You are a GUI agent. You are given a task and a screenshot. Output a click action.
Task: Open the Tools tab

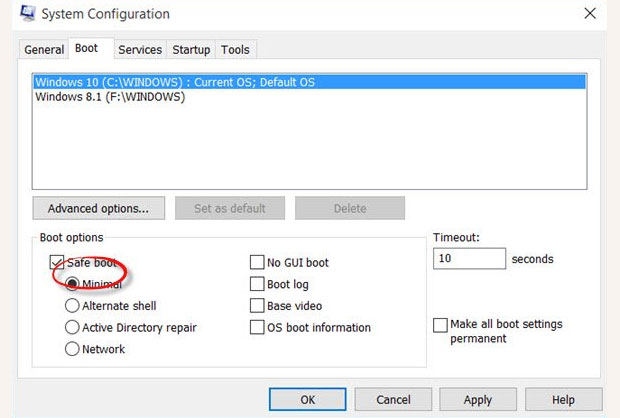[235, 50]
